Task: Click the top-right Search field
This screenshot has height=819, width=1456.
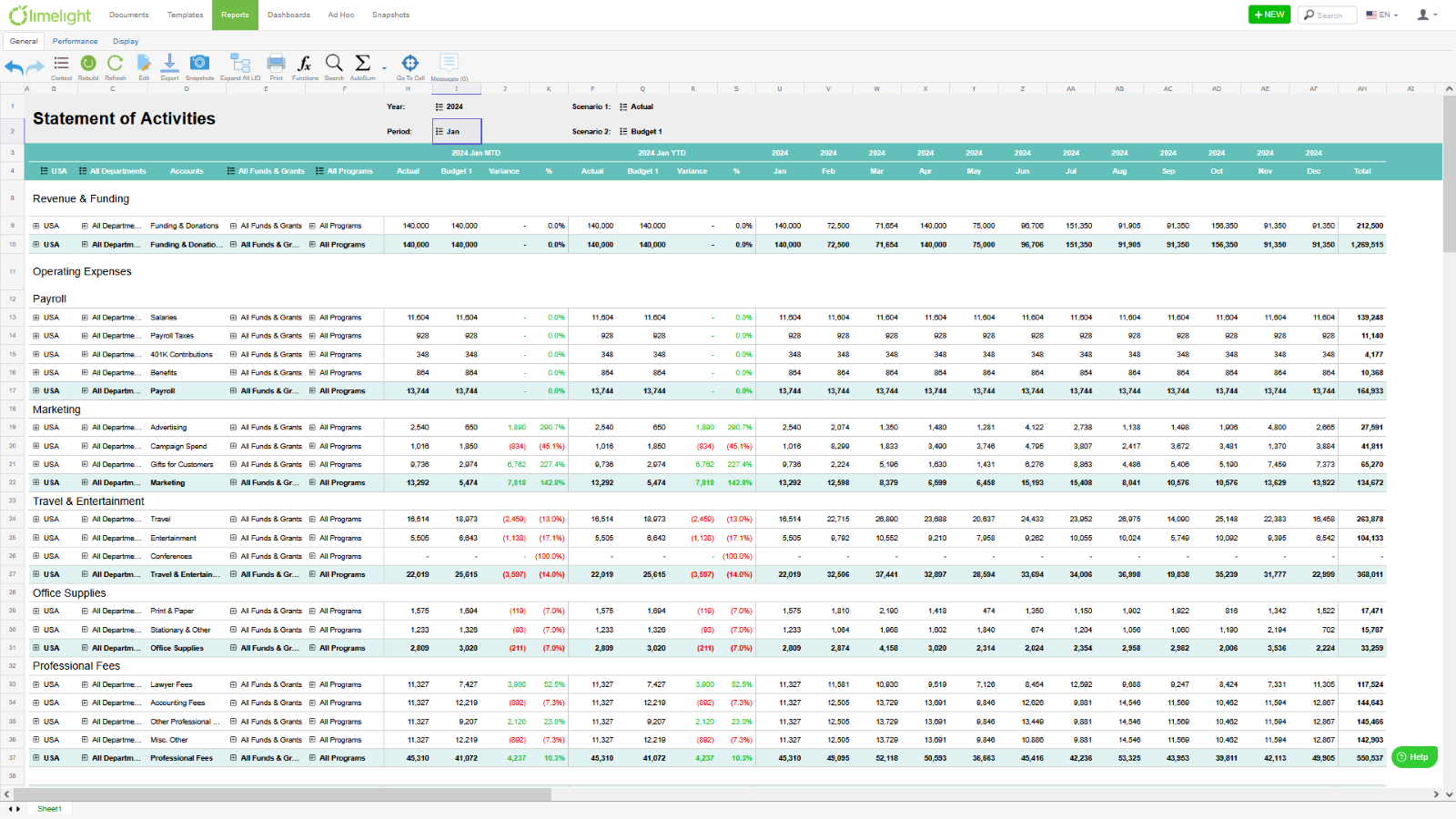Action: (x=1329, y=15)
